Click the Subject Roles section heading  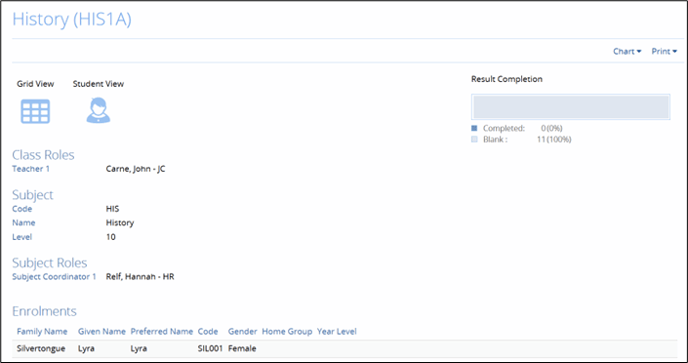pyautogui.click(x=50, y=263)
